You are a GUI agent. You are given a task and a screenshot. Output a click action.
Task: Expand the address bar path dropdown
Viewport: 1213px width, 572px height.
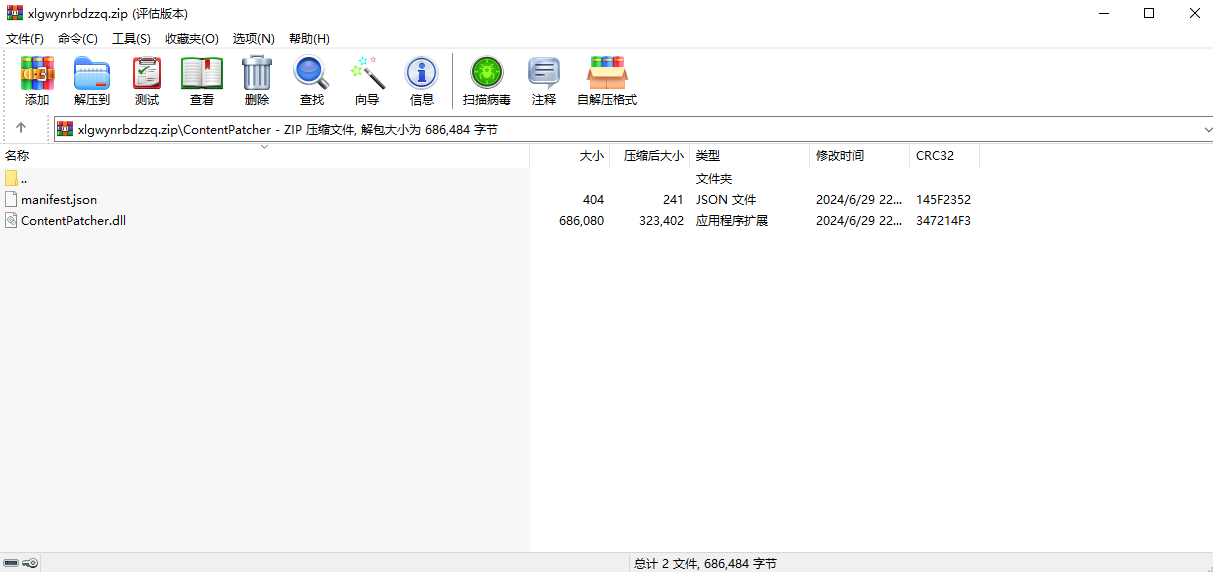tap(1207, 129)
